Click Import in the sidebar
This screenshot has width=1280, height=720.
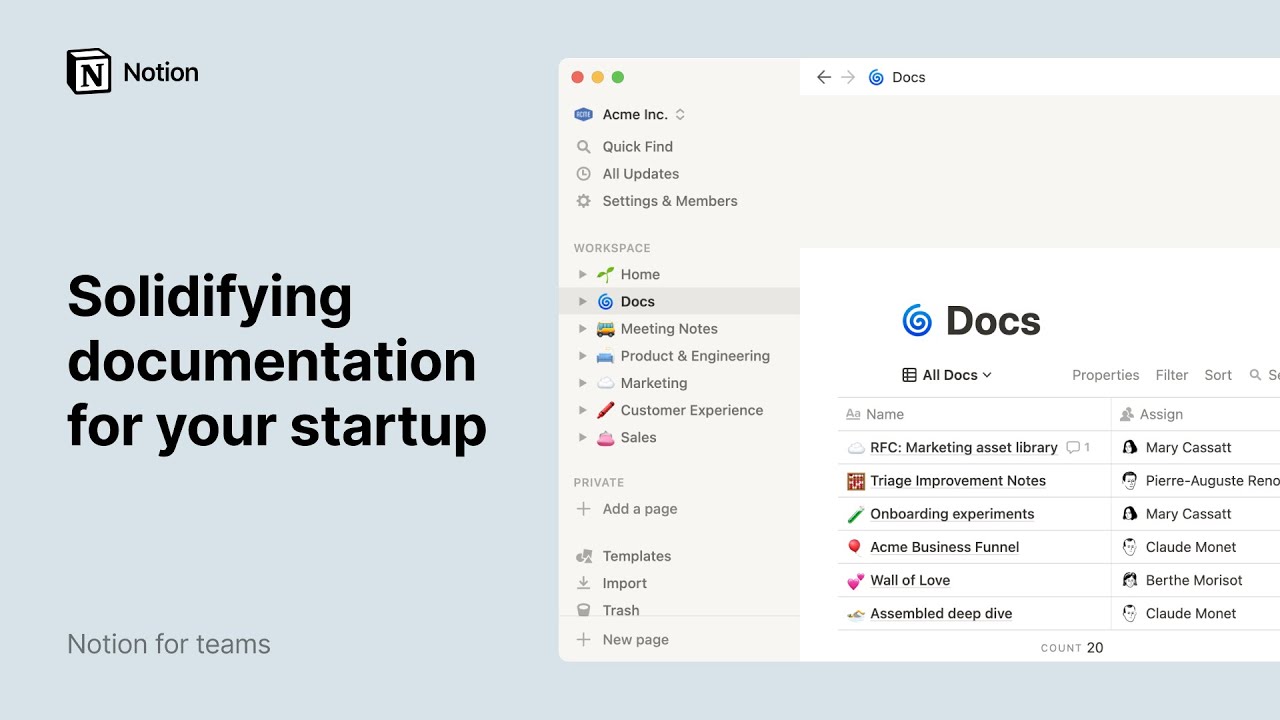624,583
